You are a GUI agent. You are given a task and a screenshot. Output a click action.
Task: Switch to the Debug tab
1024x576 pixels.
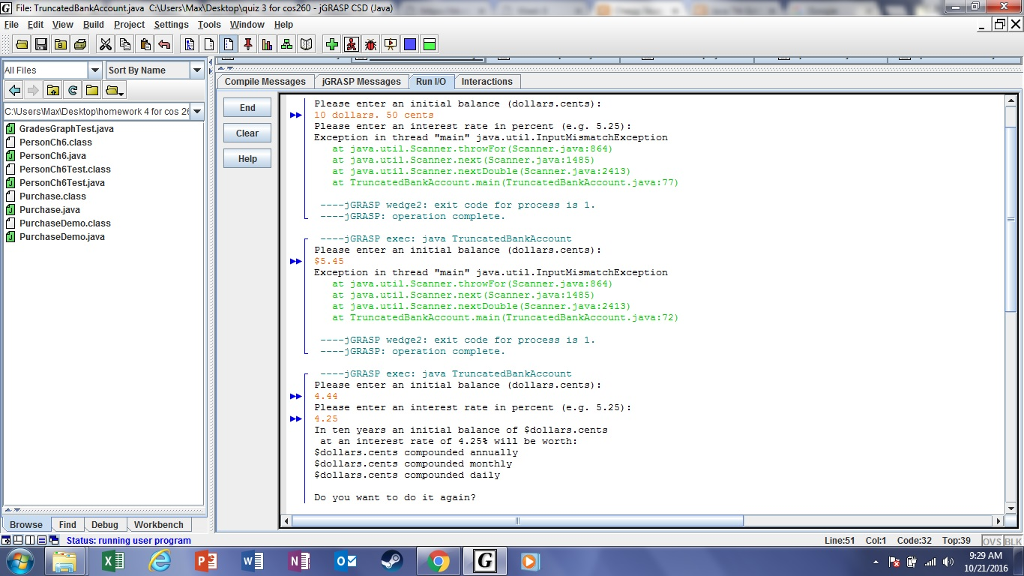104,524
